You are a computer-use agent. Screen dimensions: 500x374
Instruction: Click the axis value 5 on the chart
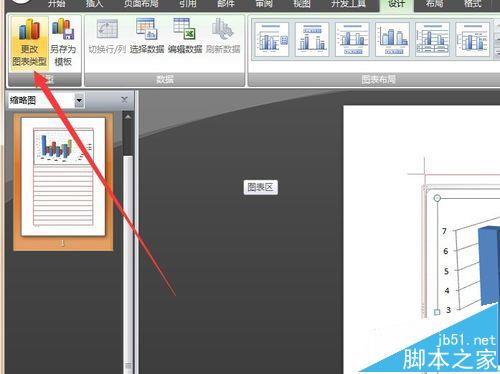click(446, 271)
